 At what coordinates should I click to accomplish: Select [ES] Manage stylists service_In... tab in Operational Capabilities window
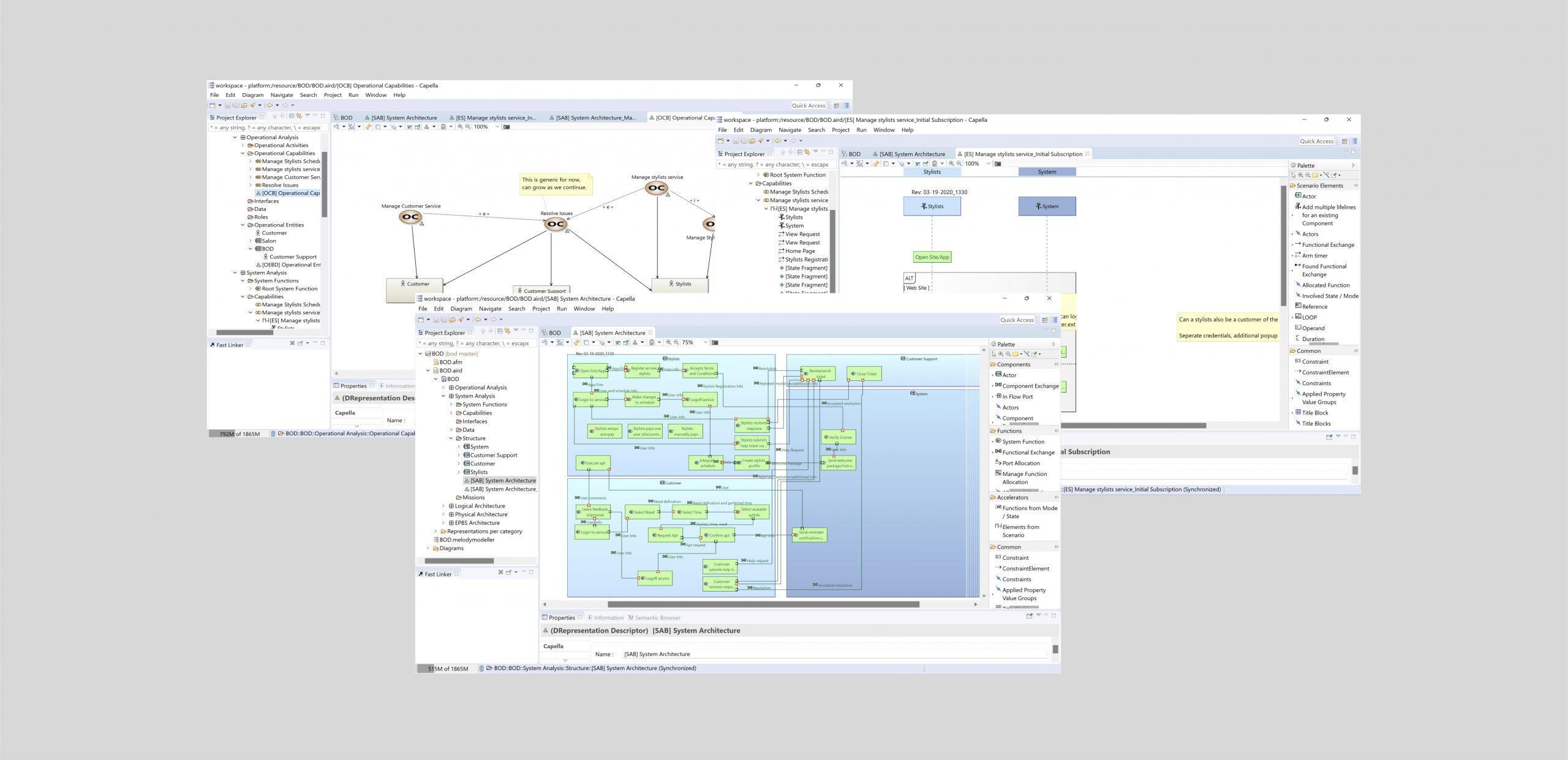(492, 118)
